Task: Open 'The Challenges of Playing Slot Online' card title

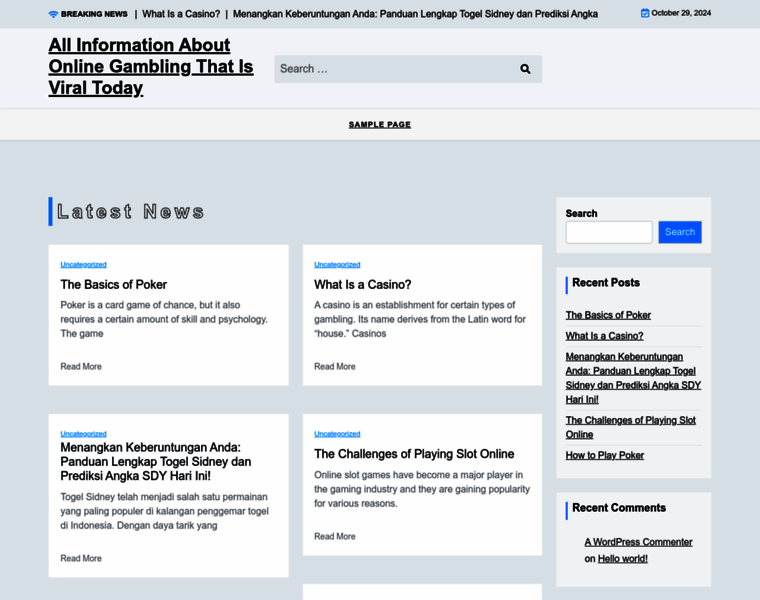Action: click(x=414, y=454)
